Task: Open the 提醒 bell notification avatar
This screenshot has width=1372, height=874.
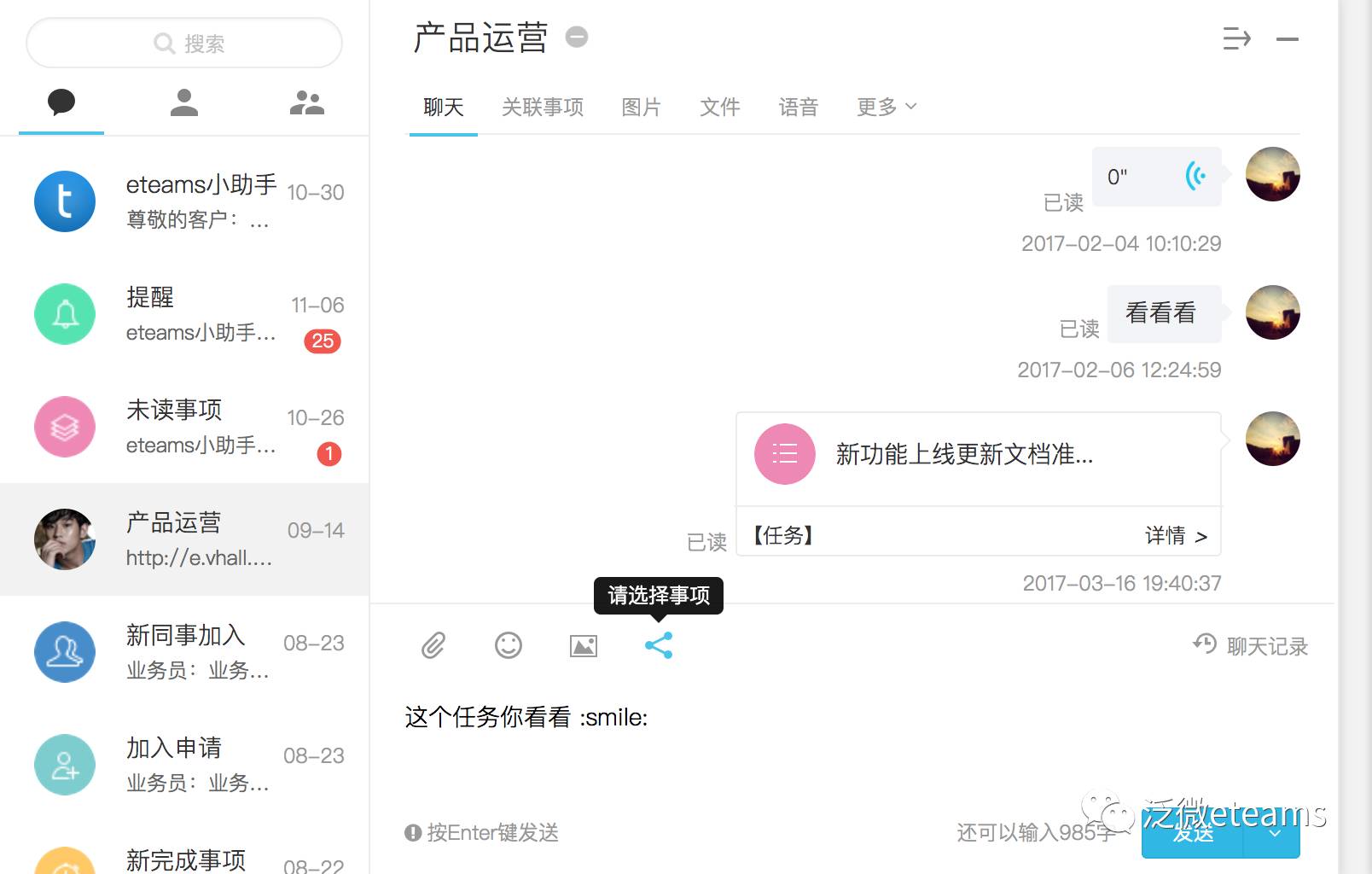Action: point(65,314)
